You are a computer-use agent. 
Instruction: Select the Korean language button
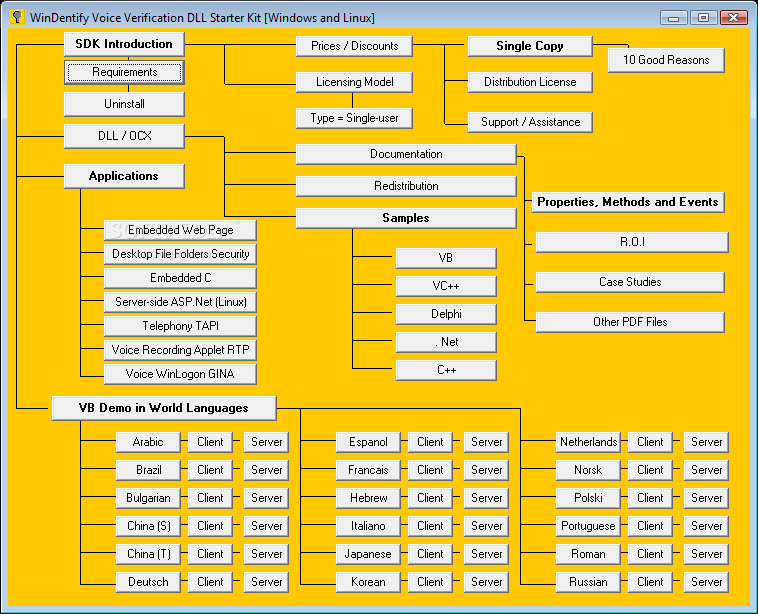(x=368, y=583)
